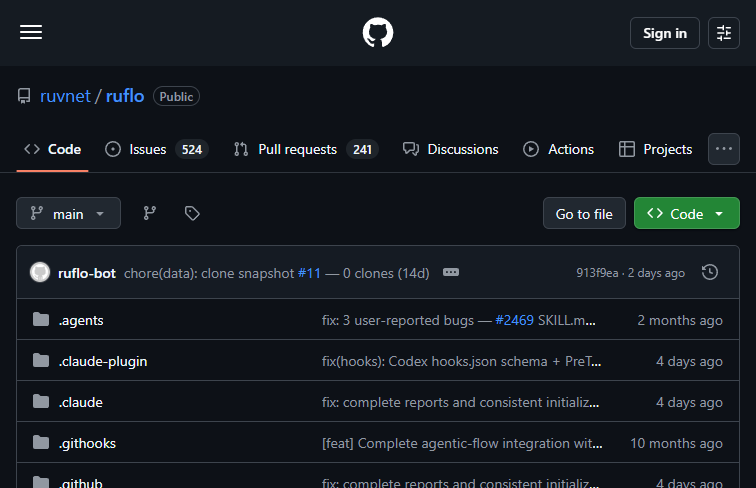
Task: Expand the green Code dropdown
Action: click(x=687, y=213)
